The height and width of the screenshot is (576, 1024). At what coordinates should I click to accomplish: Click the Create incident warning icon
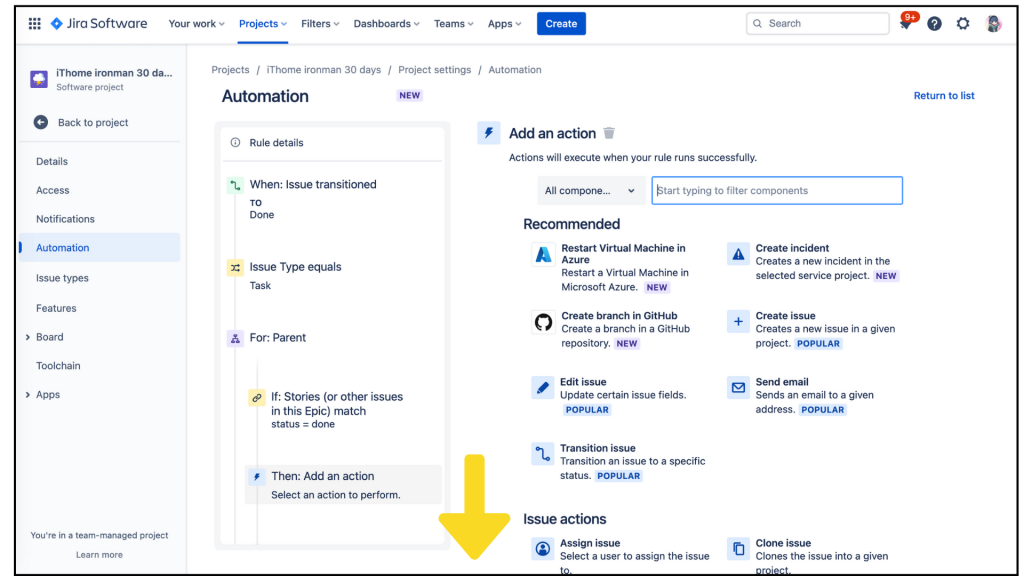pos(738,255)
